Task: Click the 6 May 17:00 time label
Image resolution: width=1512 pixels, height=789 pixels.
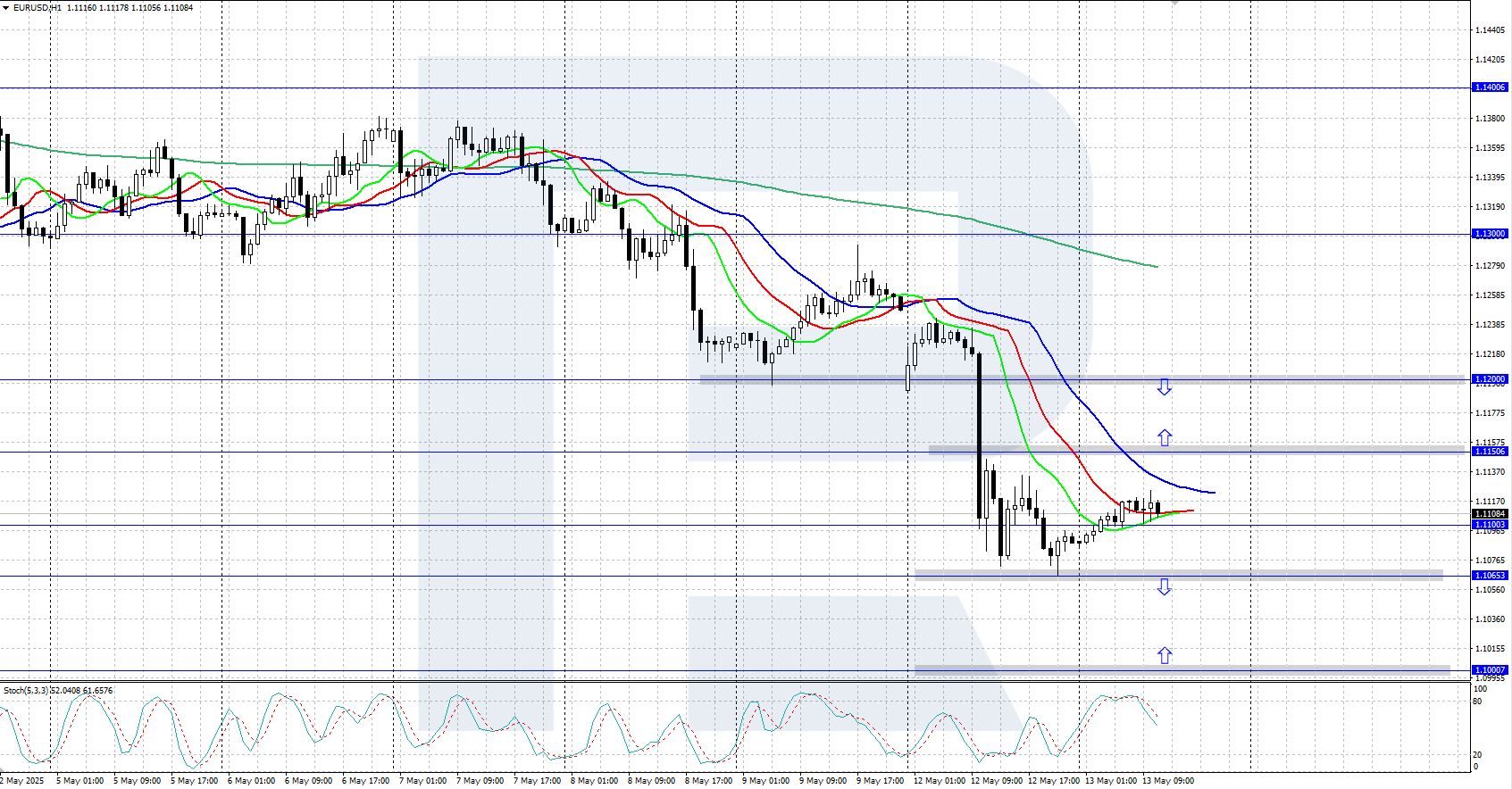Action: pos(365,781)
